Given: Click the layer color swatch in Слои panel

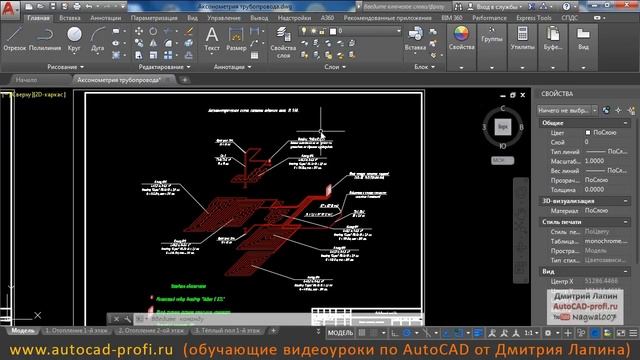Looking at the screenshot, I should pyautogui.click(x=333, y=31).
